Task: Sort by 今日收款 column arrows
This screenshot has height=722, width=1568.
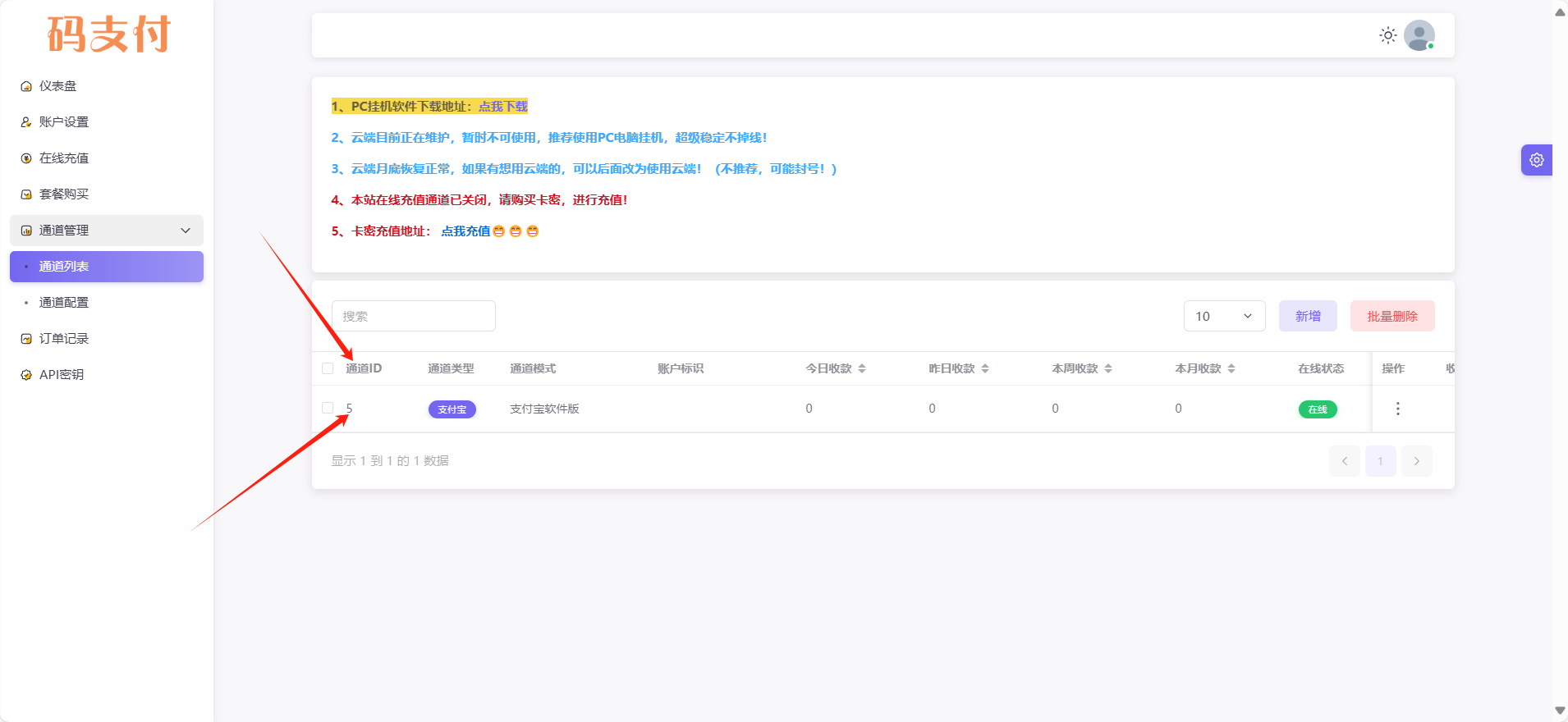Action: point(862,368)
